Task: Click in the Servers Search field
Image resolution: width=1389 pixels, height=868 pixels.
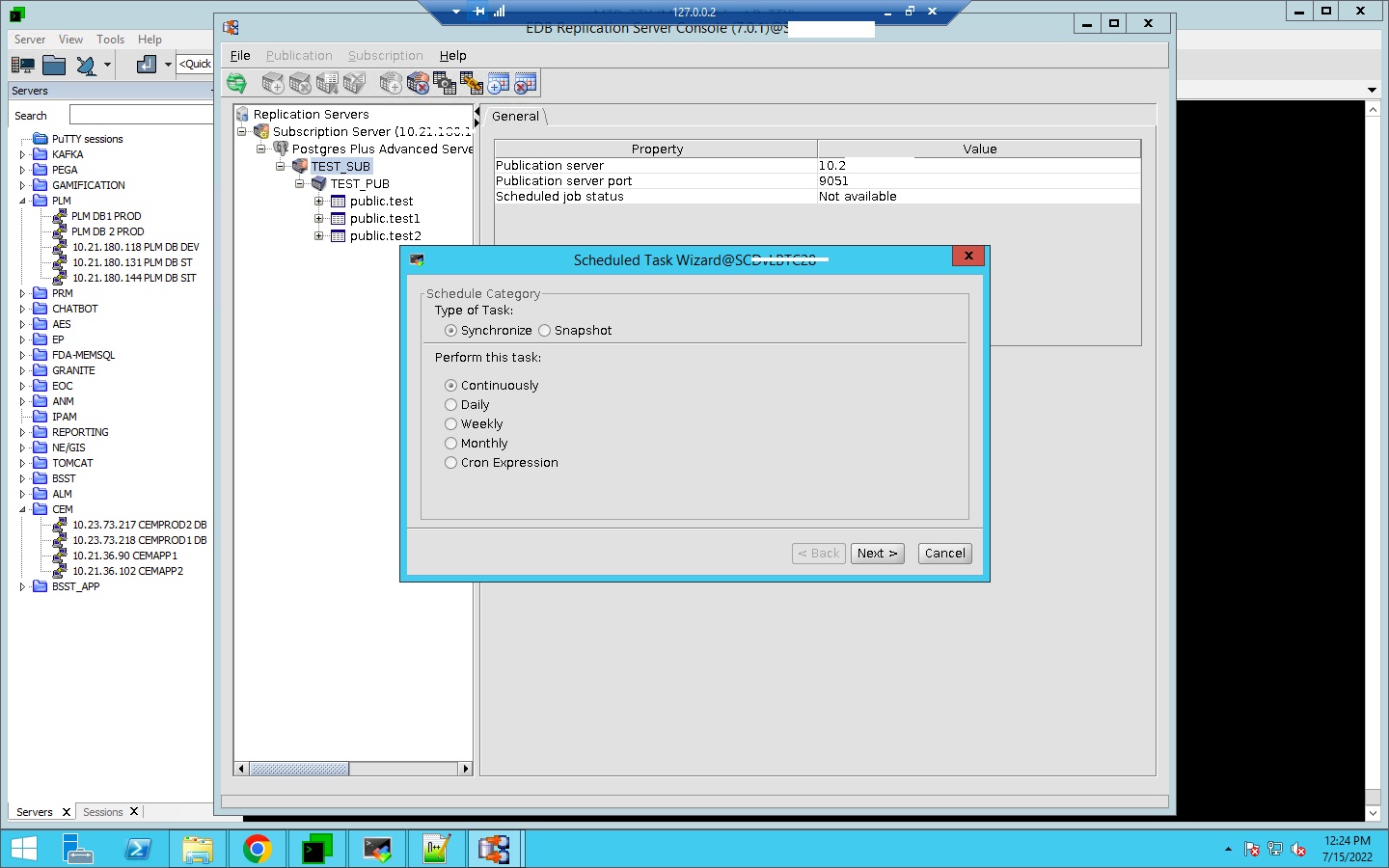Action: pos(141,115)
